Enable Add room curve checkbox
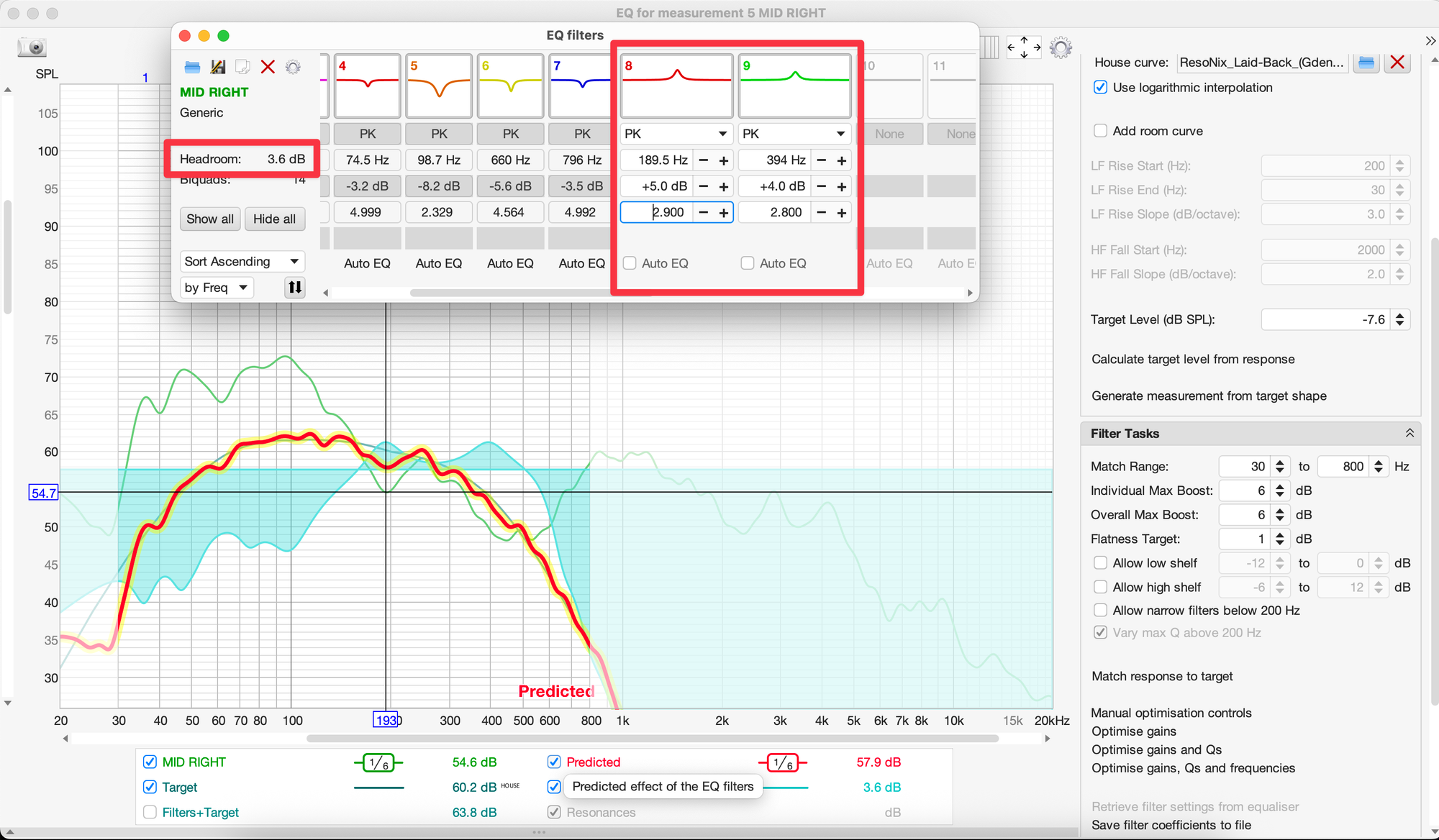 [x=1100, y=131]
